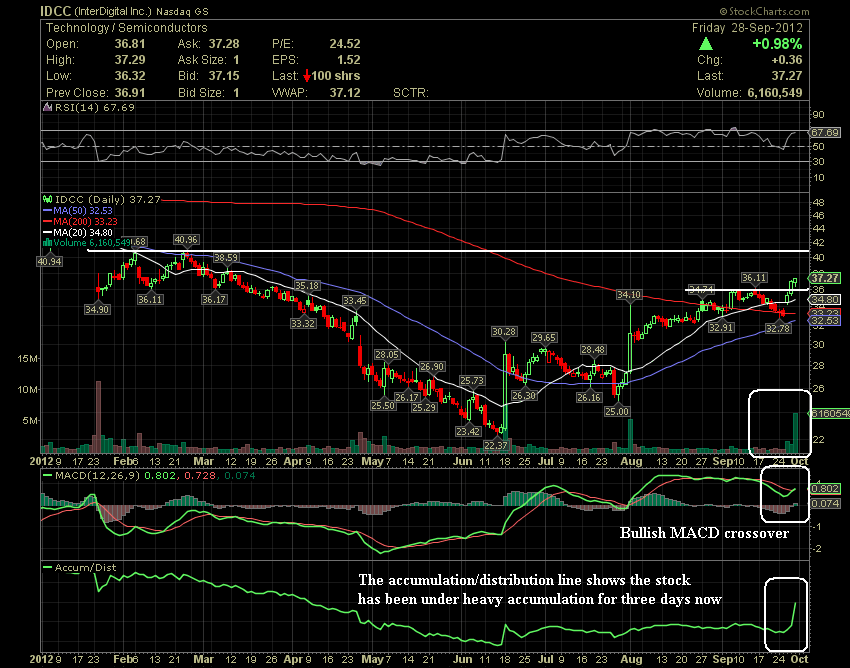Click the Bid value 37.15

point(224,76)
